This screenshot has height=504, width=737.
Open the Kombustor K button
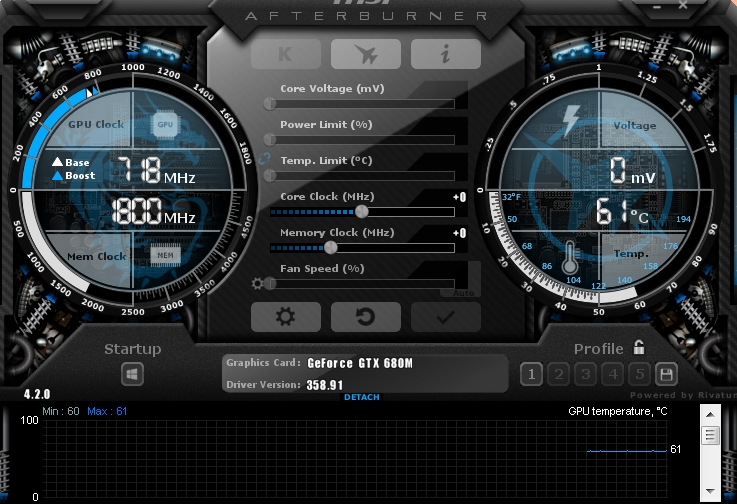(x=286, y=54)
